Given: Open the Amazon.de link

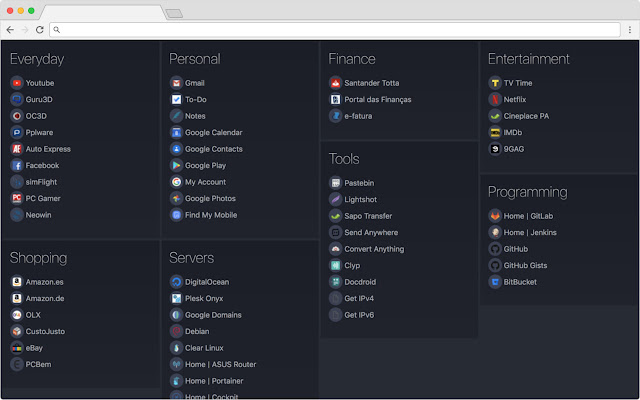Looking at the screenshot, I should tap(45, 298).
